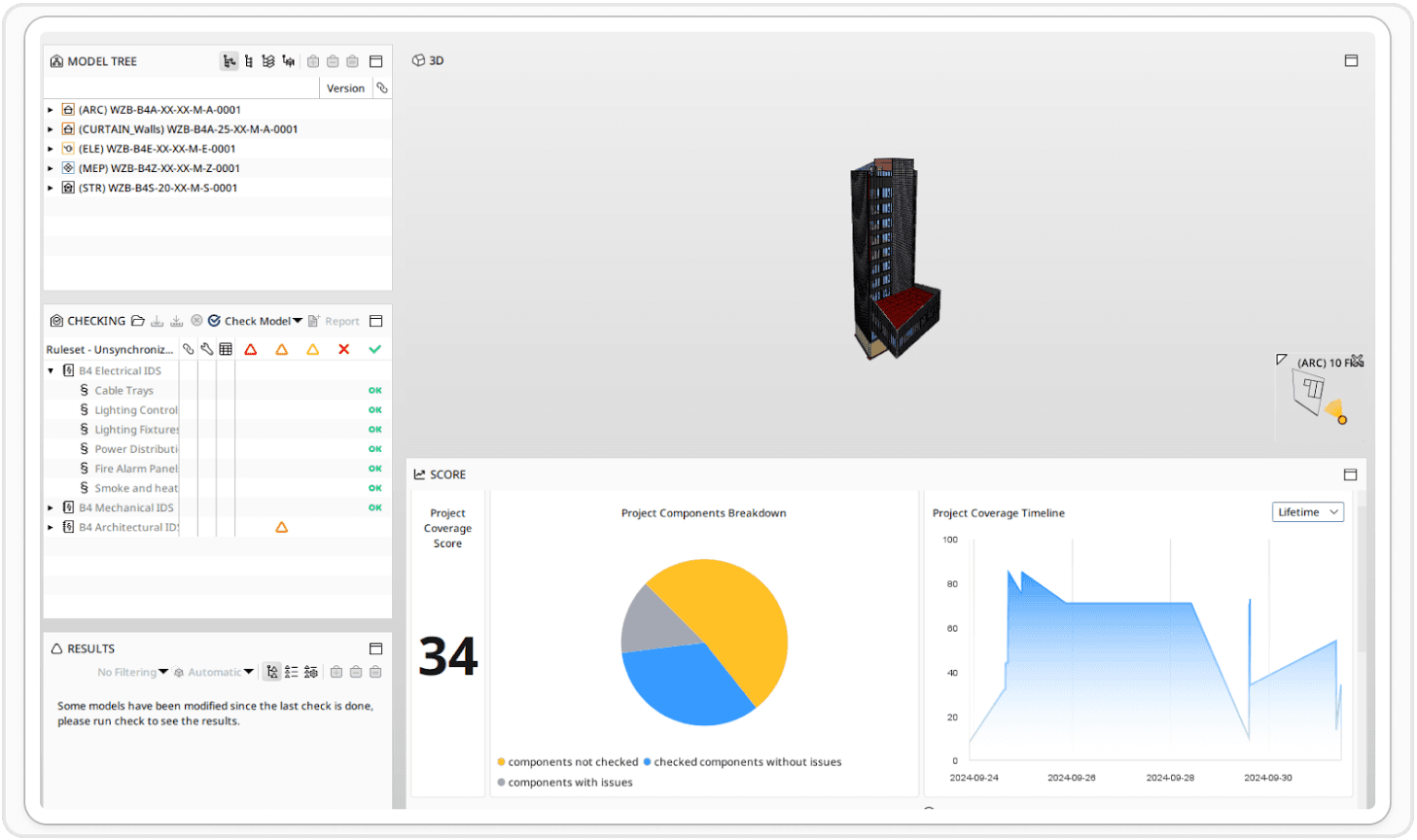Image resolution: width=1417 pixels, height=840 pixels.
Task: Click orange warning triangle on B4 Architectural row
Action: coord(281,527)
